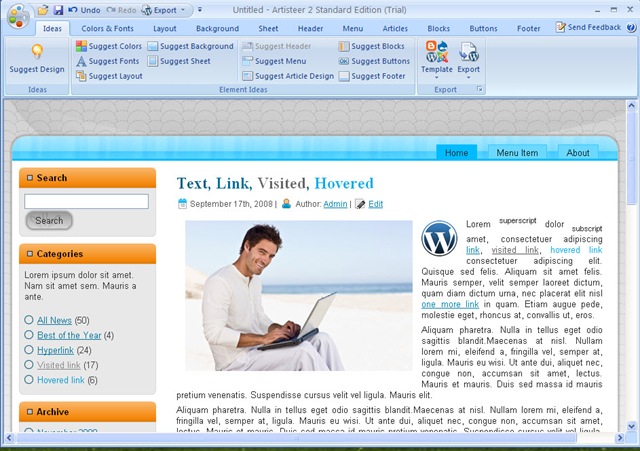The height and width of the screenshot is (451, 640).
Task: Click the Template icon in Export group
Action: [x=437, y=51]
